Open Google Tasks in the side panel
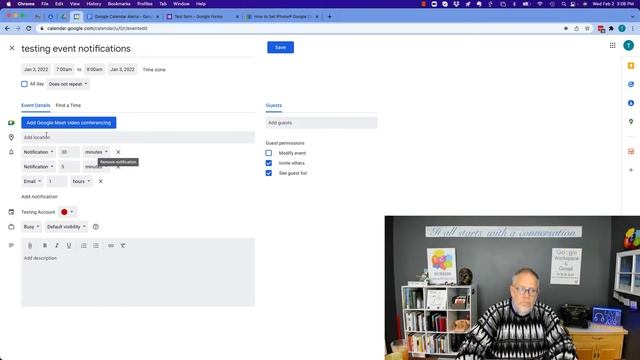The width and height of the screenshot is (640, 360). coord(631,84)
